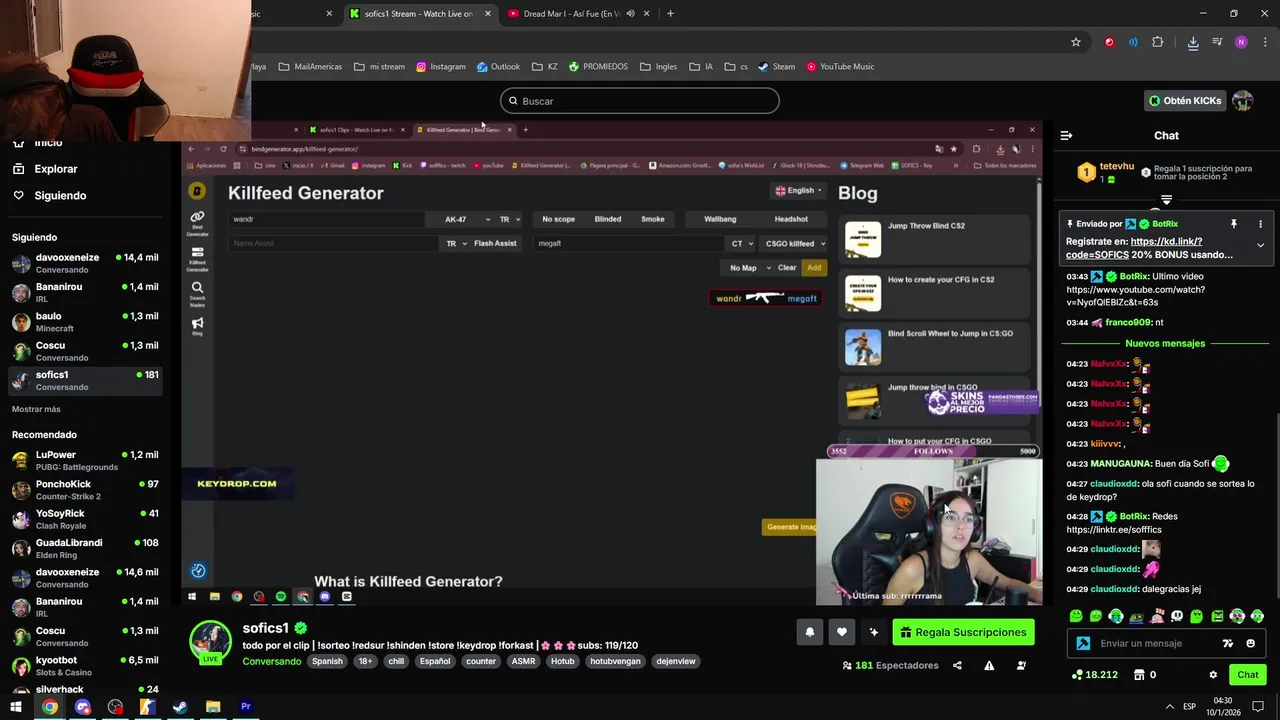
Task: Click tetevhu top gifter name
Action: click(1117, 166)
